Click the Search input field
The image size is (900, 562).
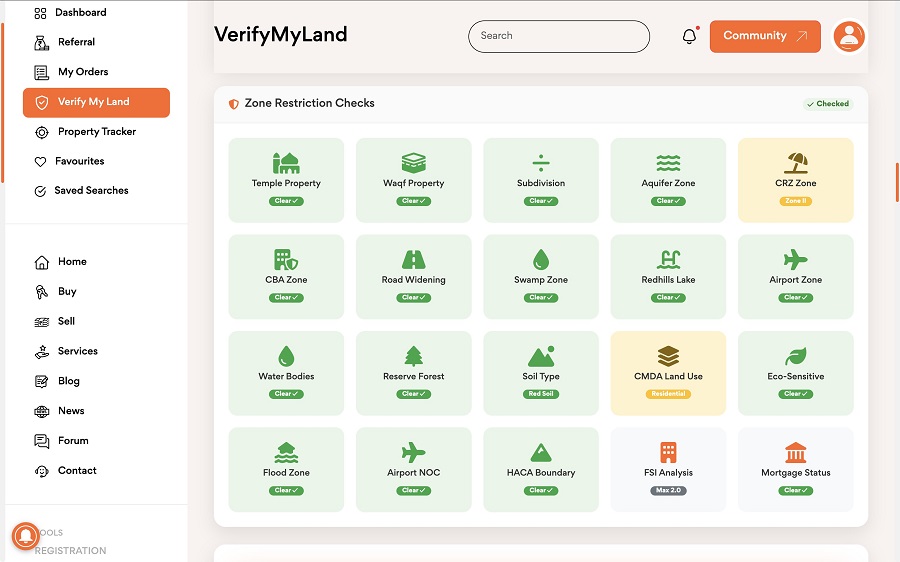558,37
